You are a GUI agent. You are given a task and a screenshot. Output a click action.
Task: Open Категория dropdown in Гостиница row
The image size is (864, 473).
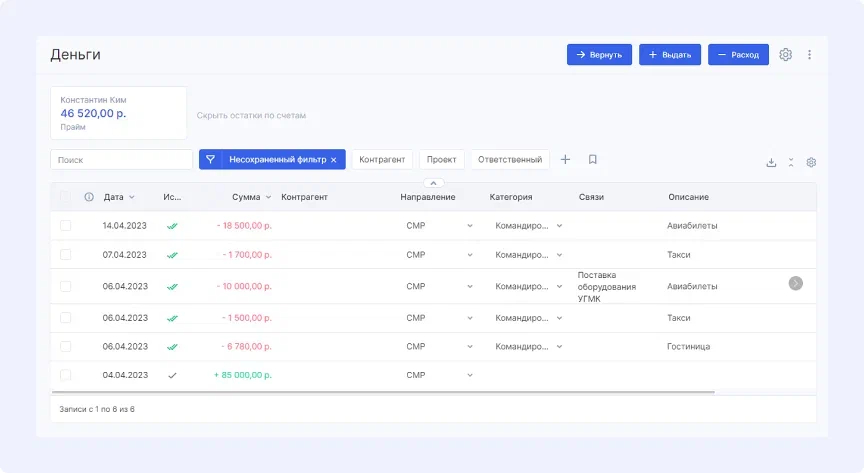[559, 347]
